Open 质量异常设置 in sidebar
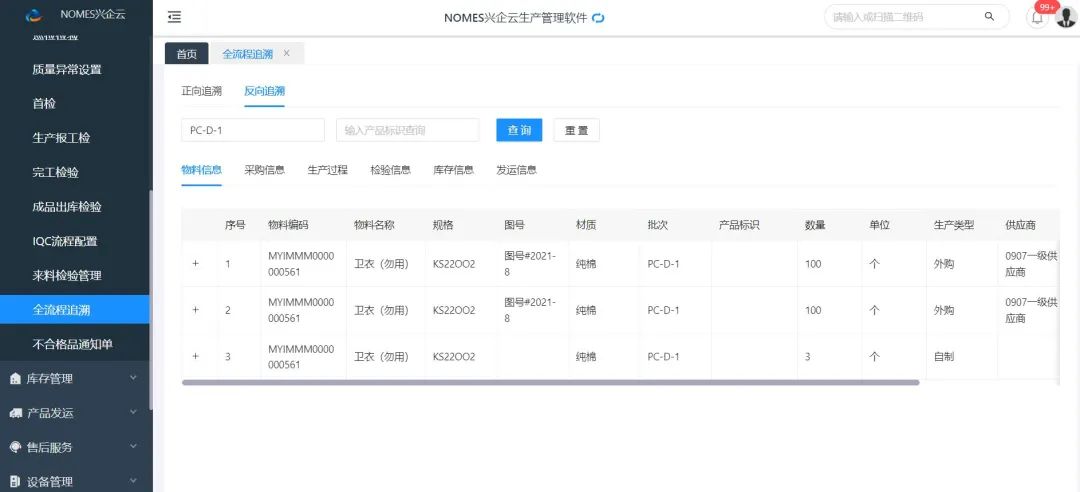Image resolution: width=1080 pixels, height=492 pixels. coord(67,69)
